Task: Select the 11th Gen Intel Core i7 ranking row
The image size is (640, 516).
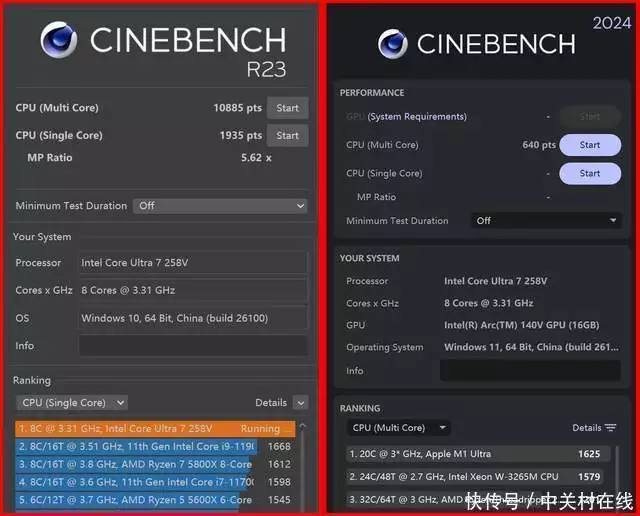Action: coord(153,482)
